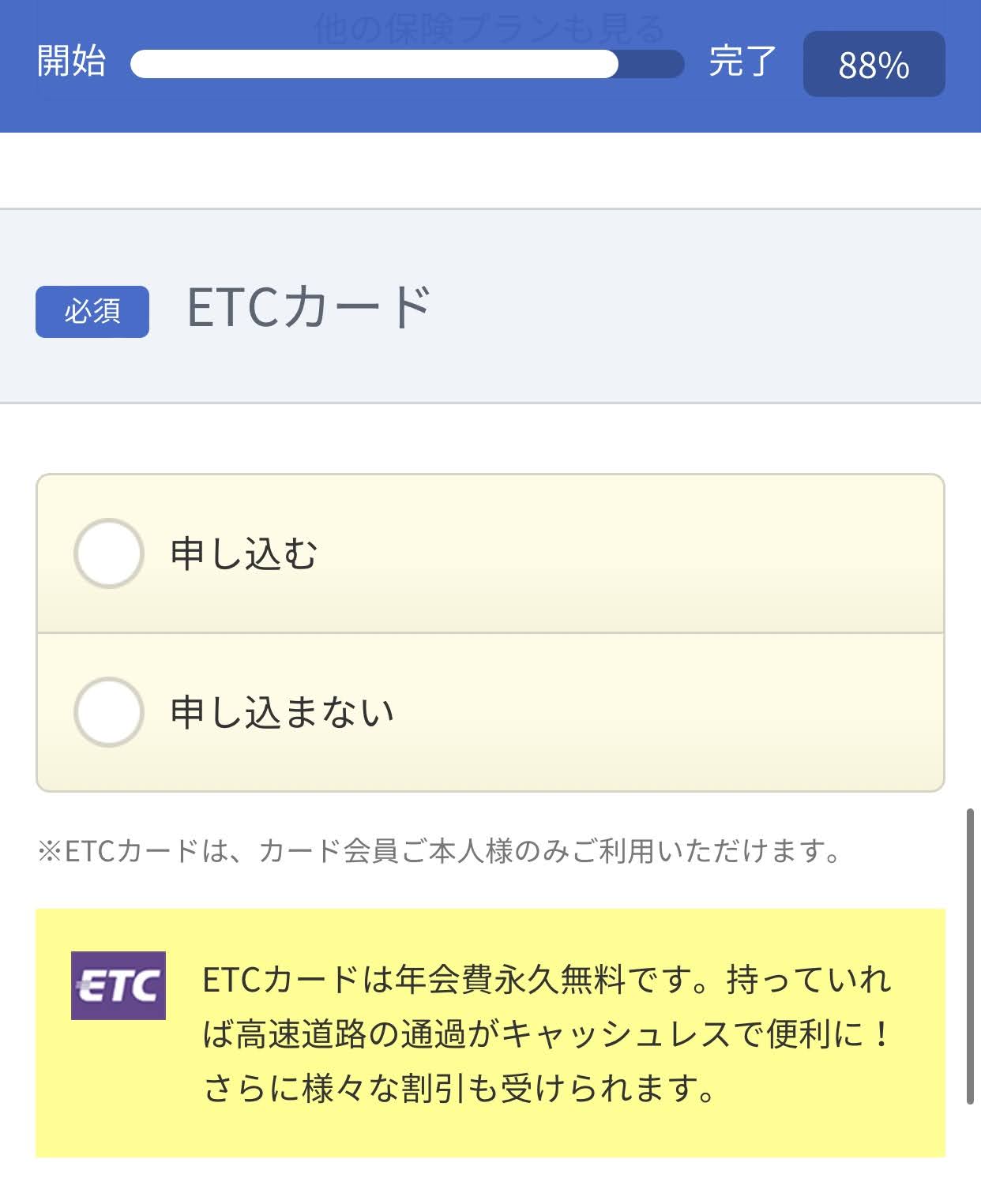Click the 持っていれ text in the info box
Screen dimensions: 981x1204
[x=809, y=980]
